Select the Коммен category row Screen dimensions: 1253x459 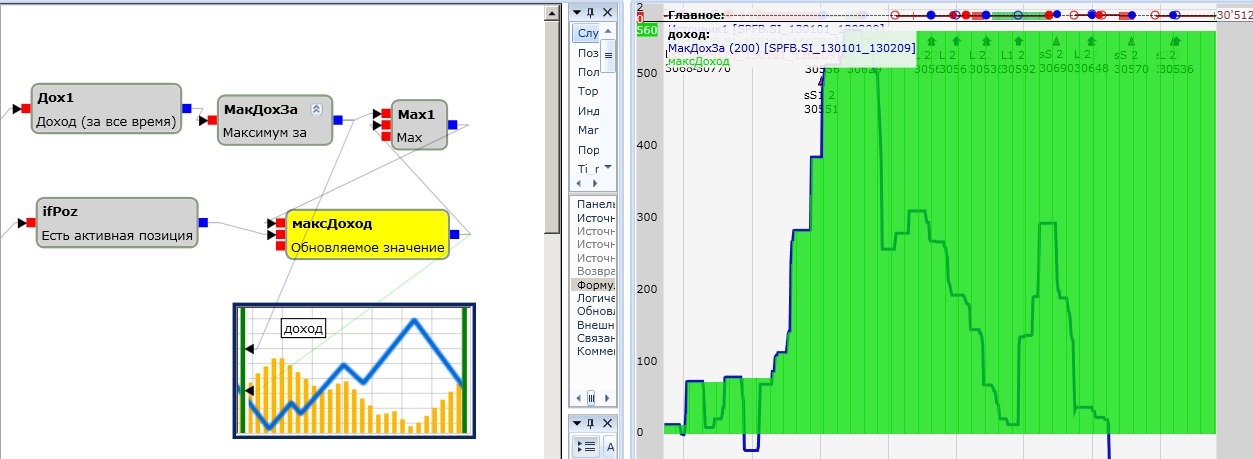point(595,352)
